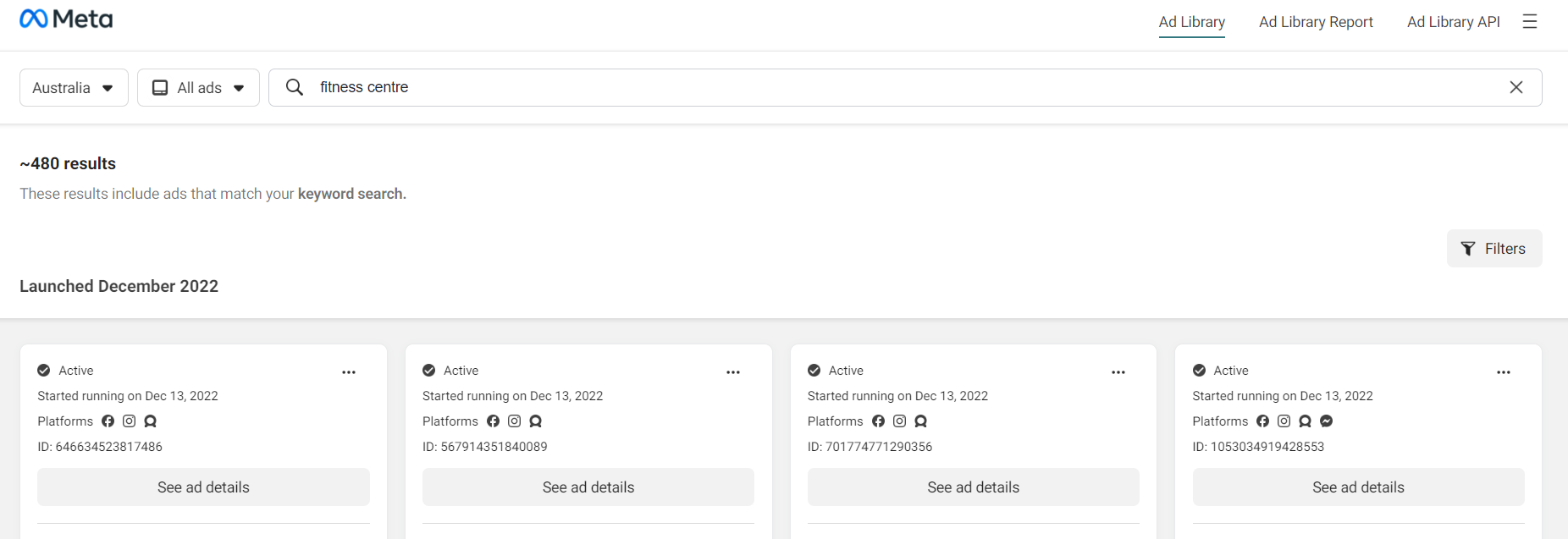This screenshot has height=539, width=1568.
Task: Click Instagram platform icon on second ad
Action: 514,421
